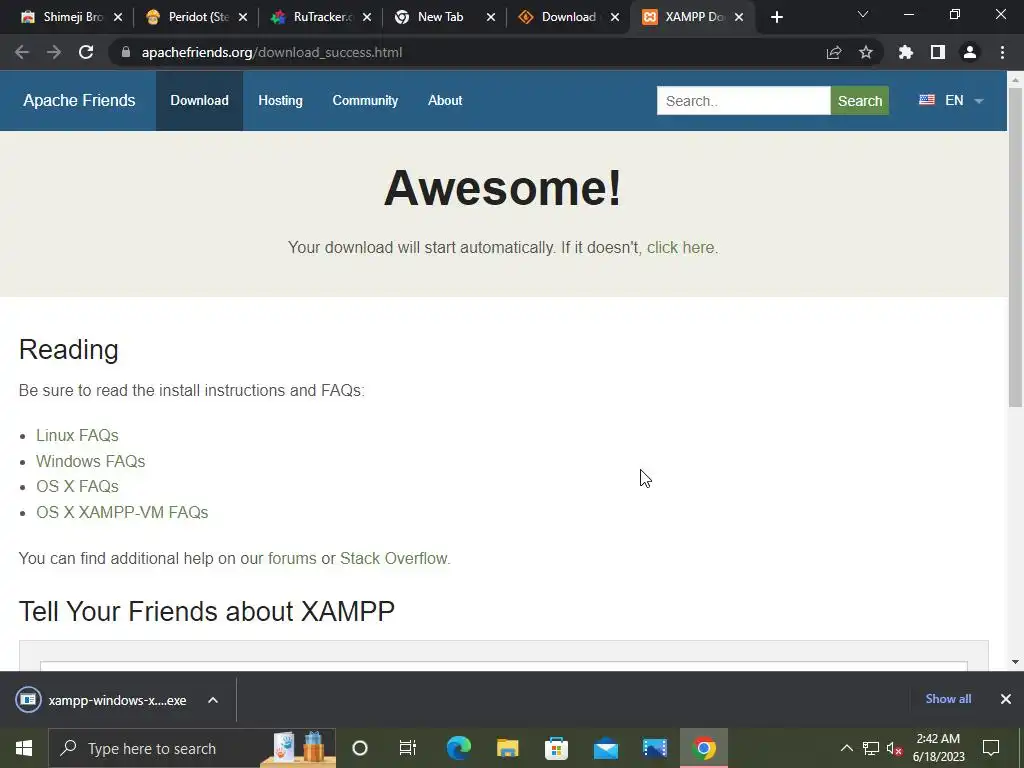The height and width of the screenshot is (768, 1024).
Task: Open Mail app from taskbar
Action: (x=605, y=748)
